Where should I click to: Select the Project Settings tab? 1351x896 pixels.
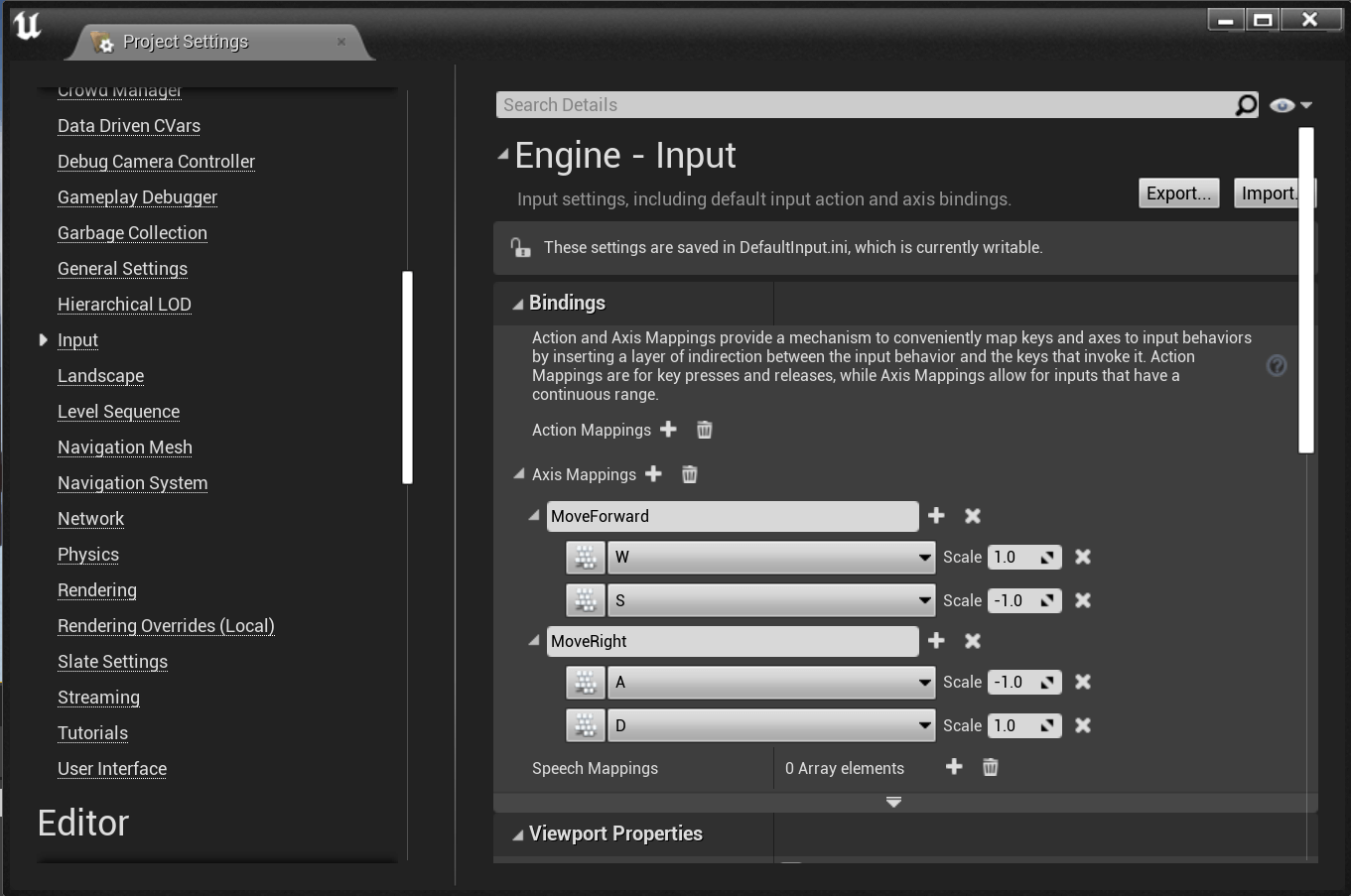pos(186,42)
